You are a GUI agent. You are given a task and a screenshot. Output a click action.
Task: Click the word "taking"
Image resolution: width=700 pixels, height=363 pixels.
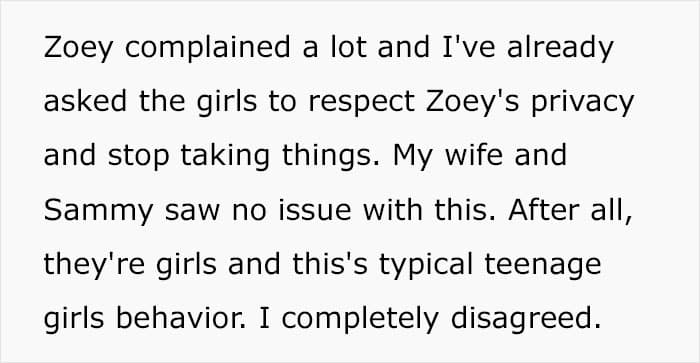point(225,156)
